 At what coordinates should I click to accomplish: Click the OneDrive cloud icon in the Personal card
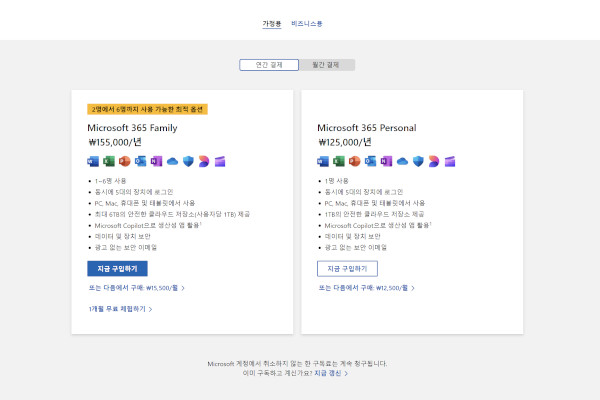point(402,161)
